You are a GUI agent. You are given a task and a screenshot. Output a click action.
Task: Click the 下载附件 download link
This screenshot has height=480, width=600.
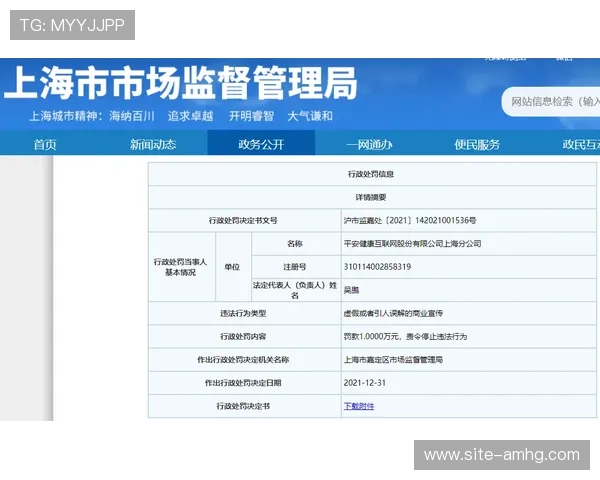tap(359, 406)
